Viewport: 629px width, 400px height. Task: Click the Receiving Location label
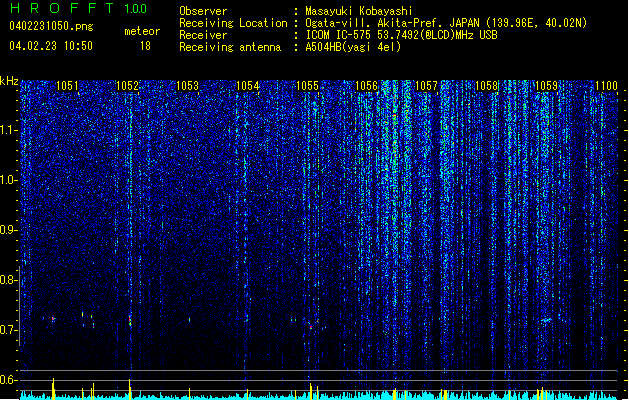(233, 23)
